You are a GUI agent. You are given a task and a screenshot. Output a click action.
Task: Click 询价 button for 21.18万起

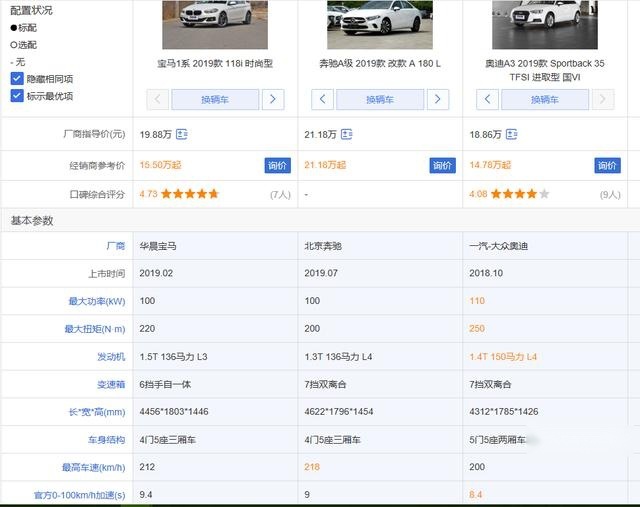[442, 165]
